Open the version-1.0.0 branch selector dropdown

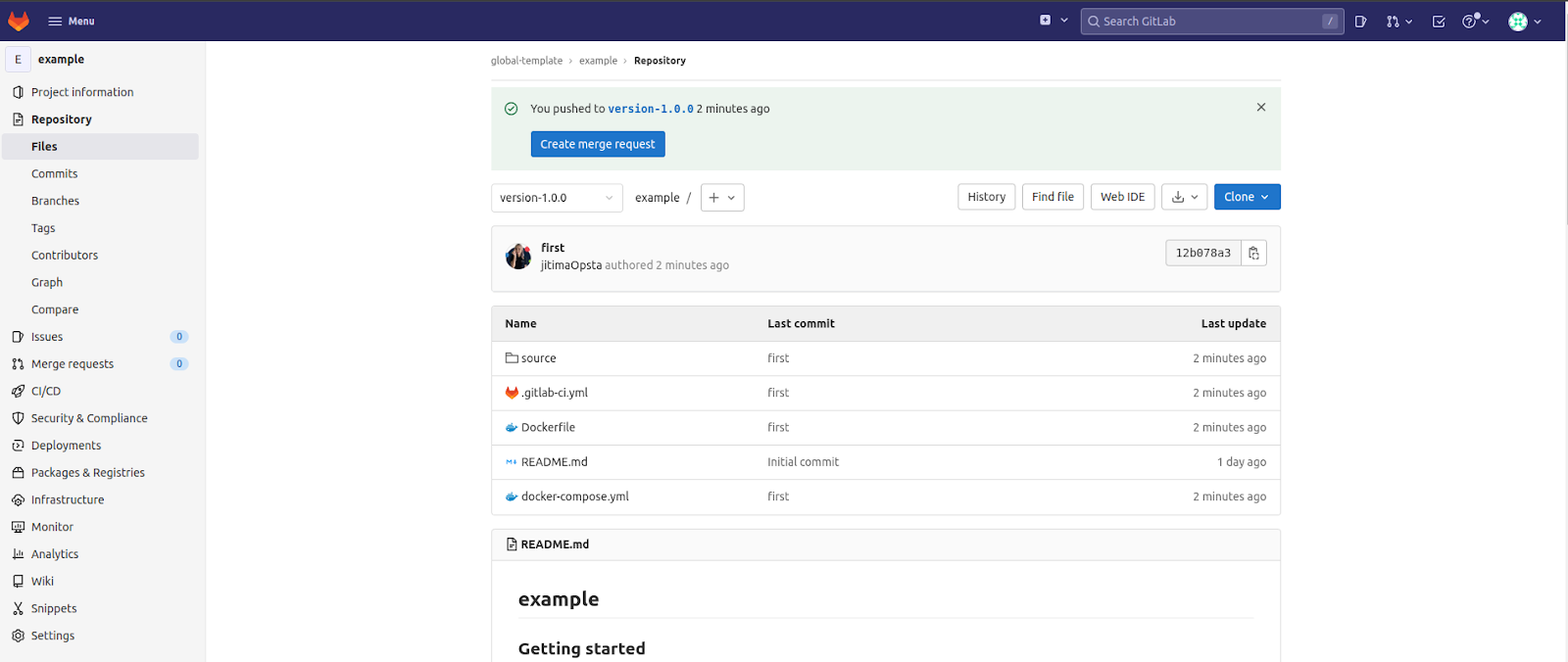pos(557,198)
